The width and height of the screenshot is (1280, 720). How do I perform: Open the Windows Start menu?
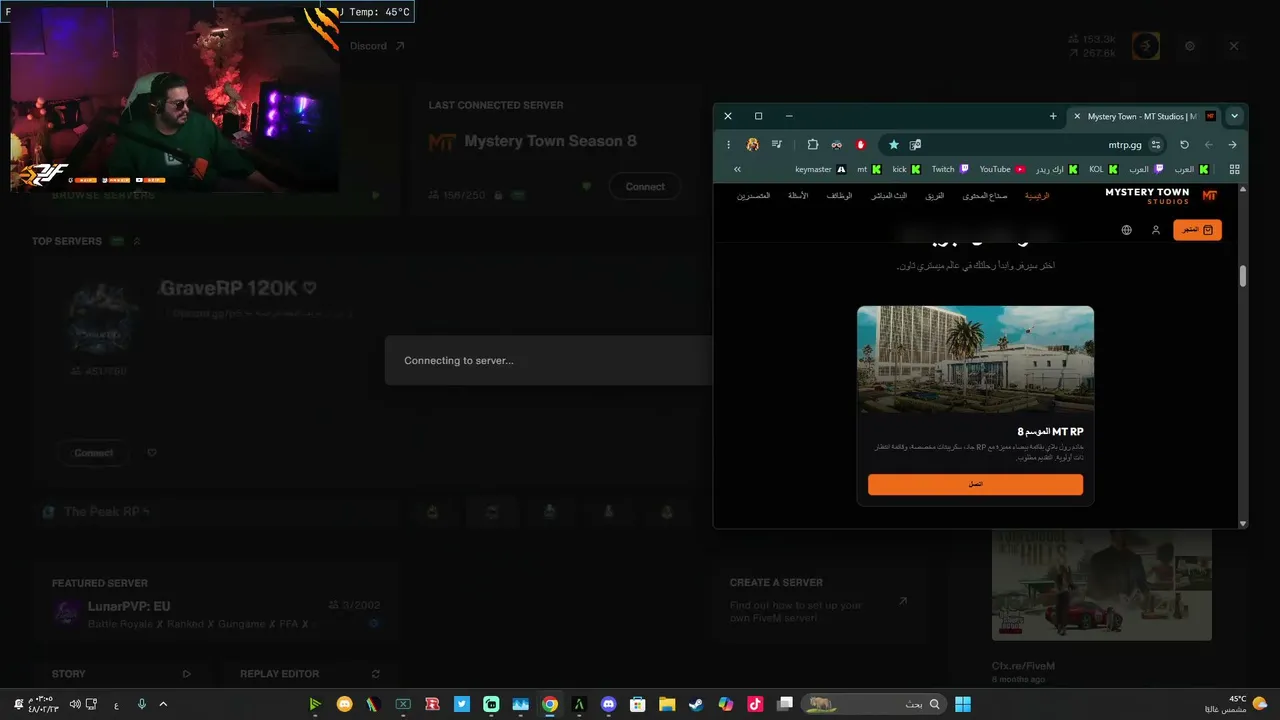pos(963,704)
